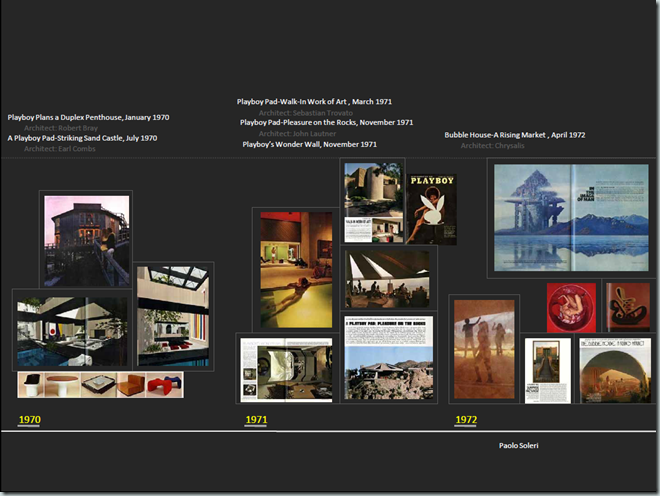660x496 pixels.
Task: Select the 1971 timeline year marker
Action: pos(256,419)
